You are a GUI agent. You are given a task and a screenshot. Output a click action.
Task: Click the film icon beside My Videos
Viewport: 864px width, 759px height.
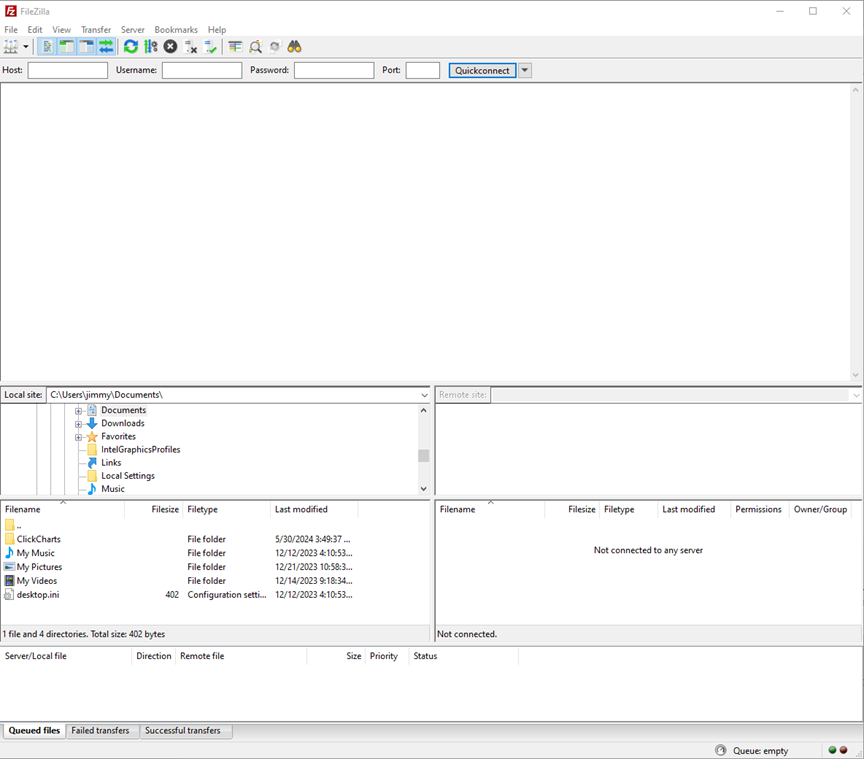[9, 580]
